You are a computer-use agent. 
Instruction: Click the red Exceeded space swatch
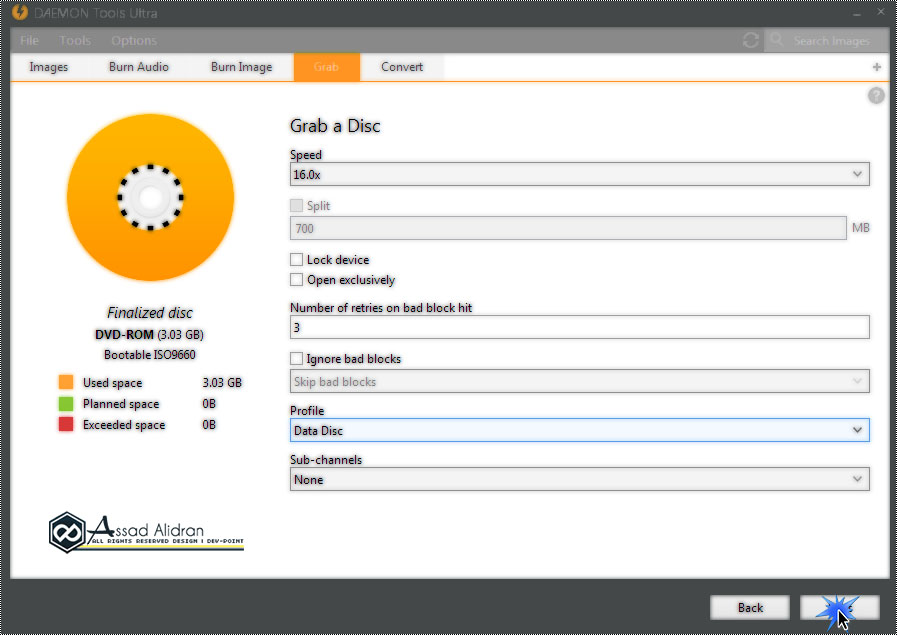(66, 424)
